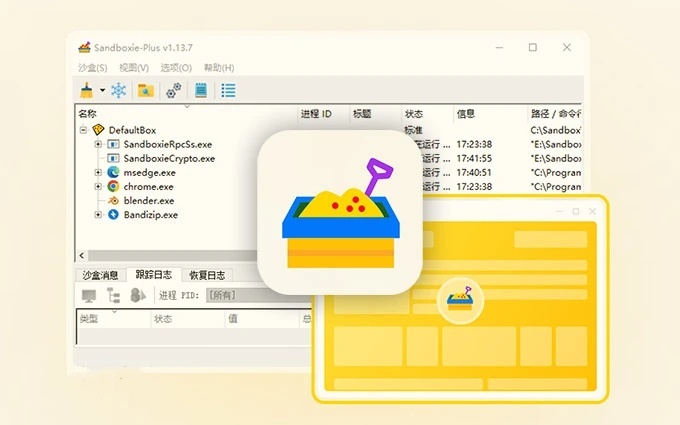
Task: Click the Bandizip.exe app icon
Action: 113,215
